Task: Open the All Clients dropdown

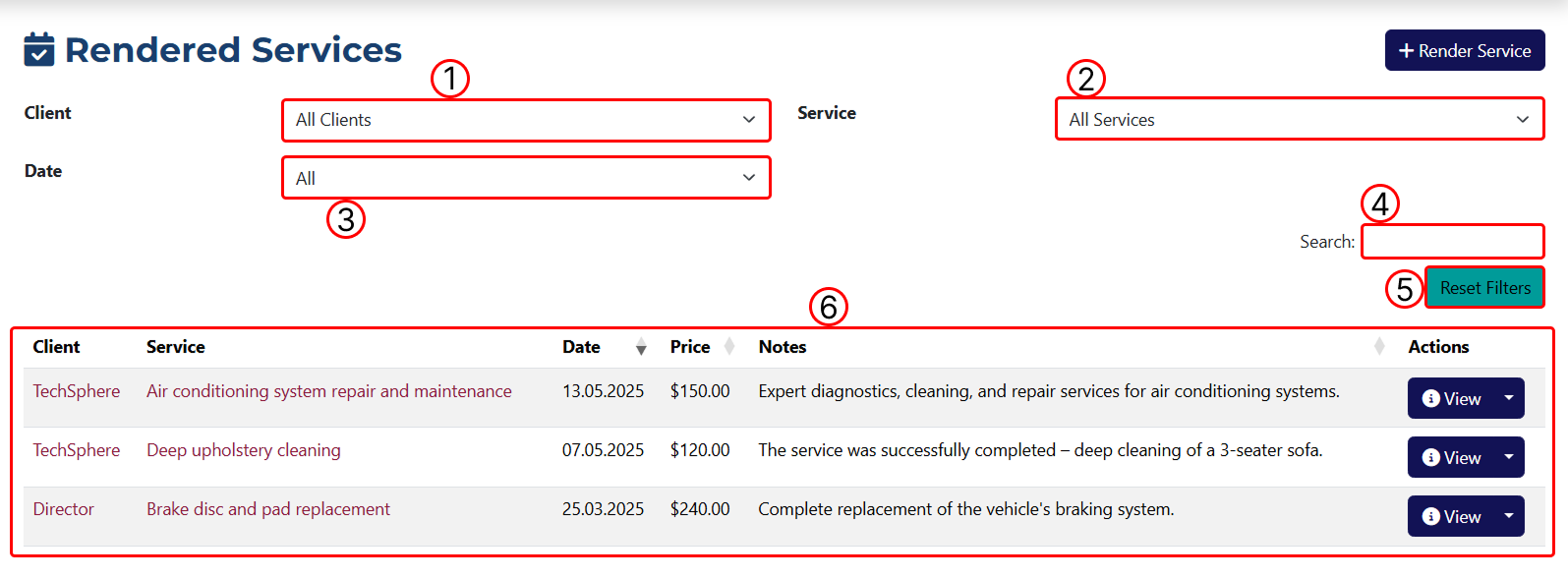Action: click(x=526, y=120)
